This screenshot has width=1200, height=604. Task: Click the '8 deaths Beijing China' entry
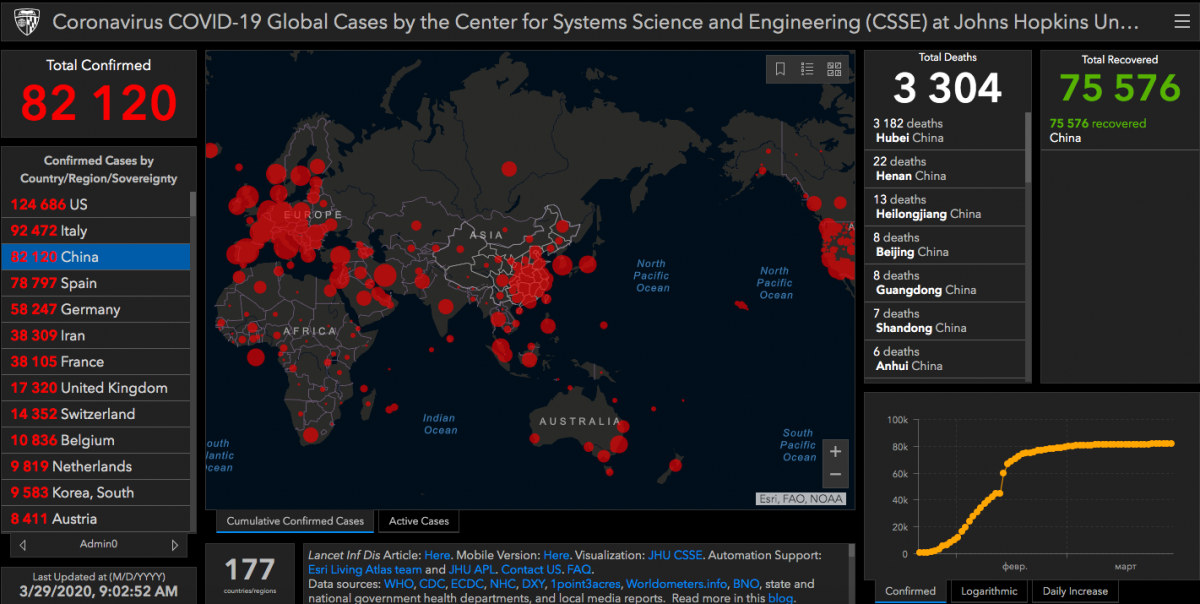pos(945,245)
